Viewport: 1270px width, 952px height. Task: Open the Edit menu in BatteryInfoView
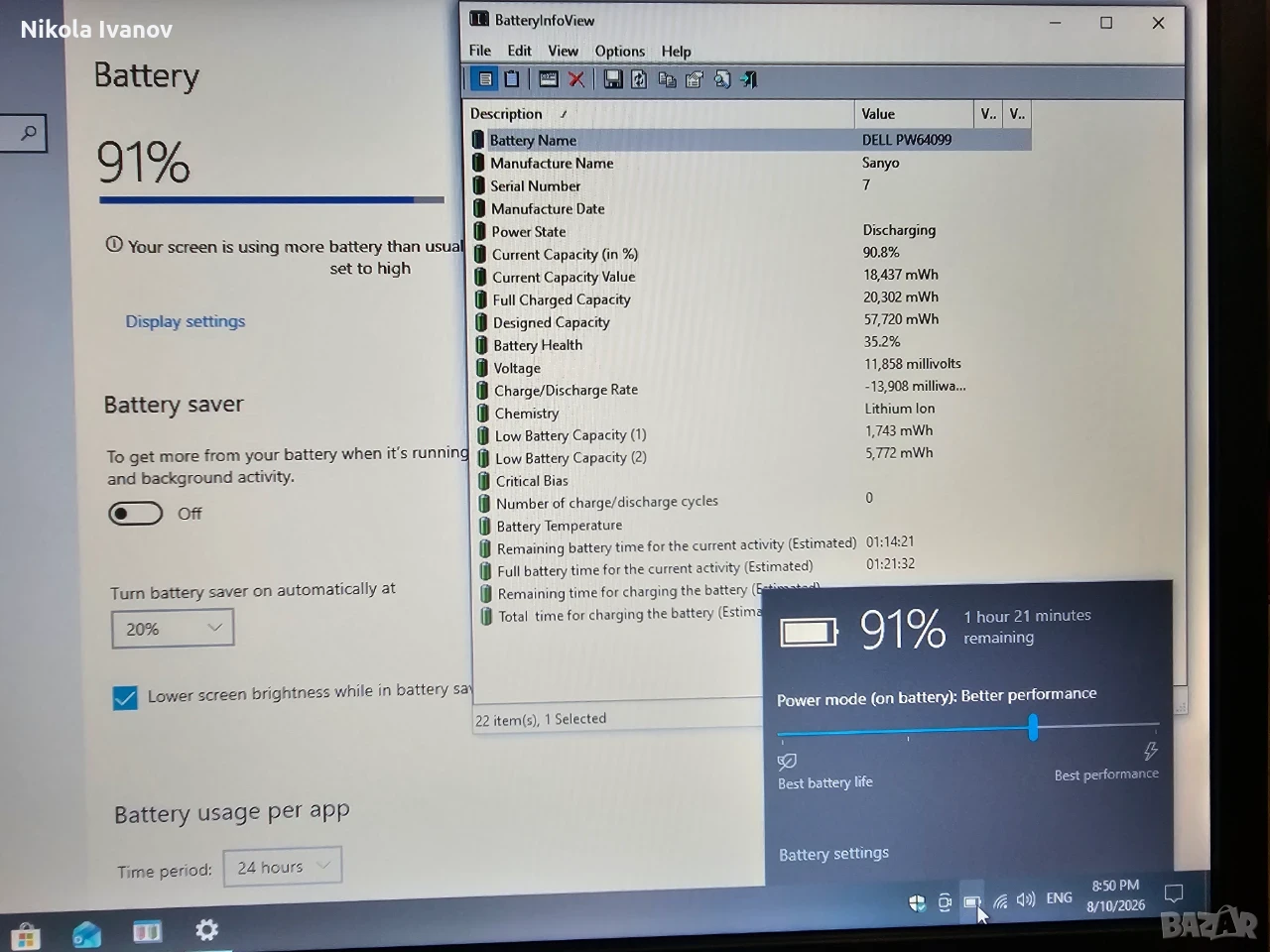point(520,51)
